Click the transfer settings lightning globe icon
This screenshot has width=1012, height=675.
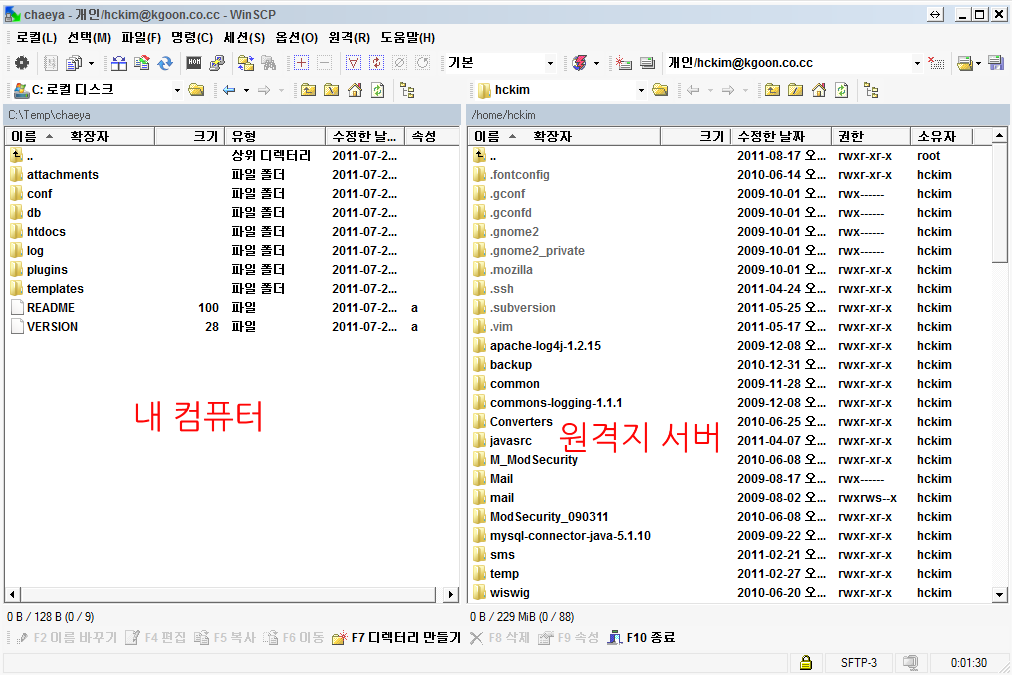580,63
